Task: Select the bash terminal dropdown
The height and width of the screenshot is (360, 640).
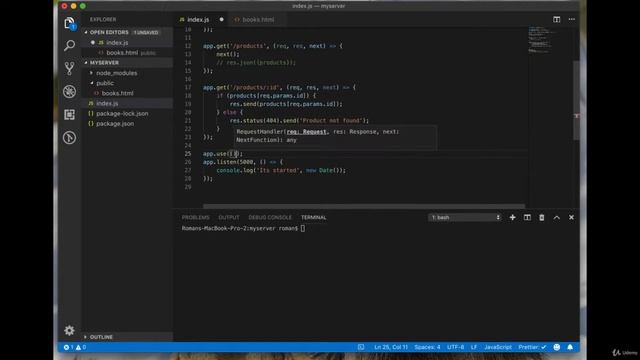Action: point(465,218)
